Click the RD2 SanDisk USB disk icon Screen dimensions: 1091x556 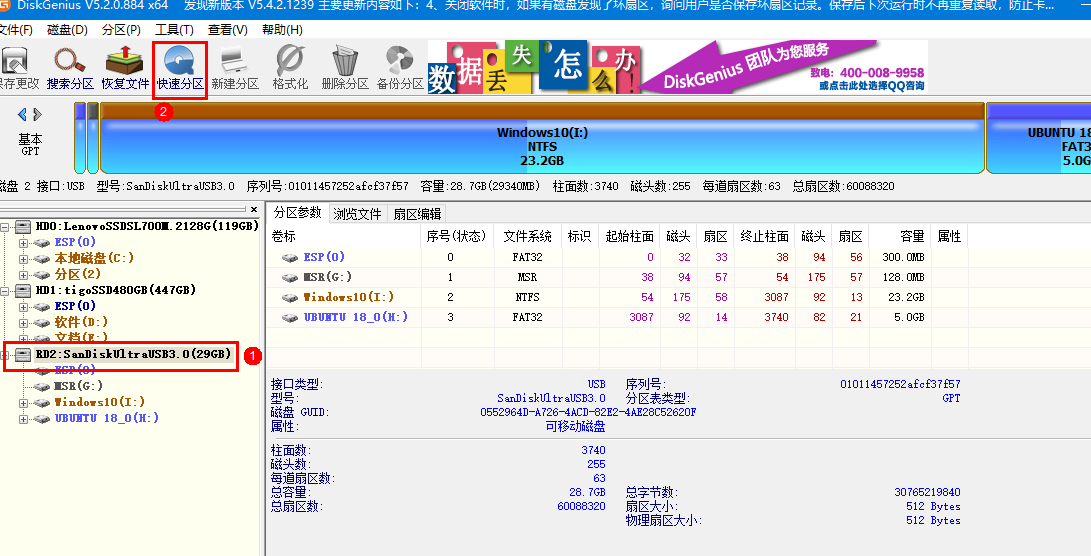[x=24, y=354]
